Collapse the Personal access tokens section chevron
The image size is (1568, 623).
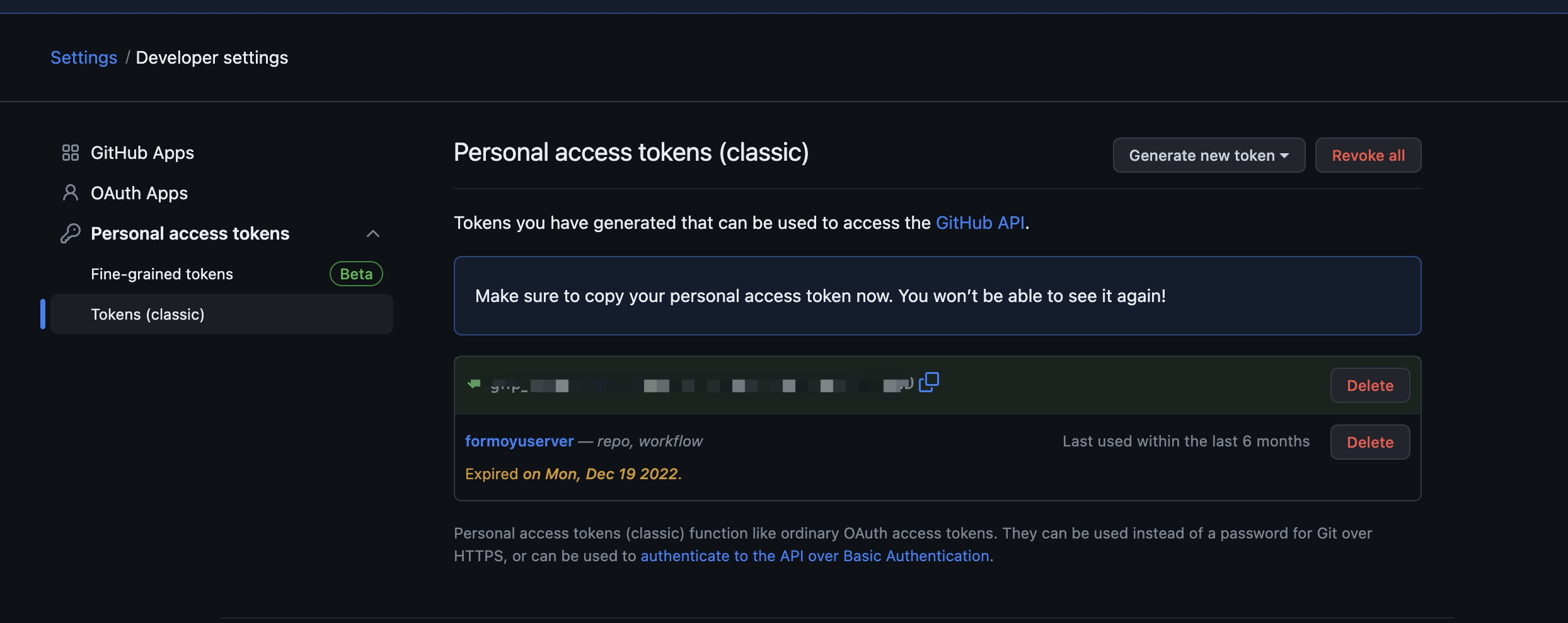pos(373,234)
